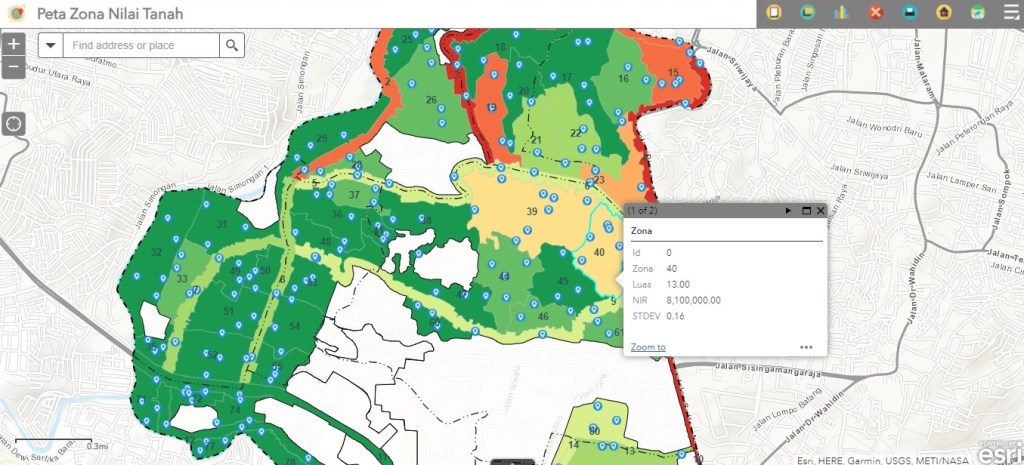Click the Find address or place field
Screen dimensions: 1024x465
pyautogui.click(x=140, y=45)
